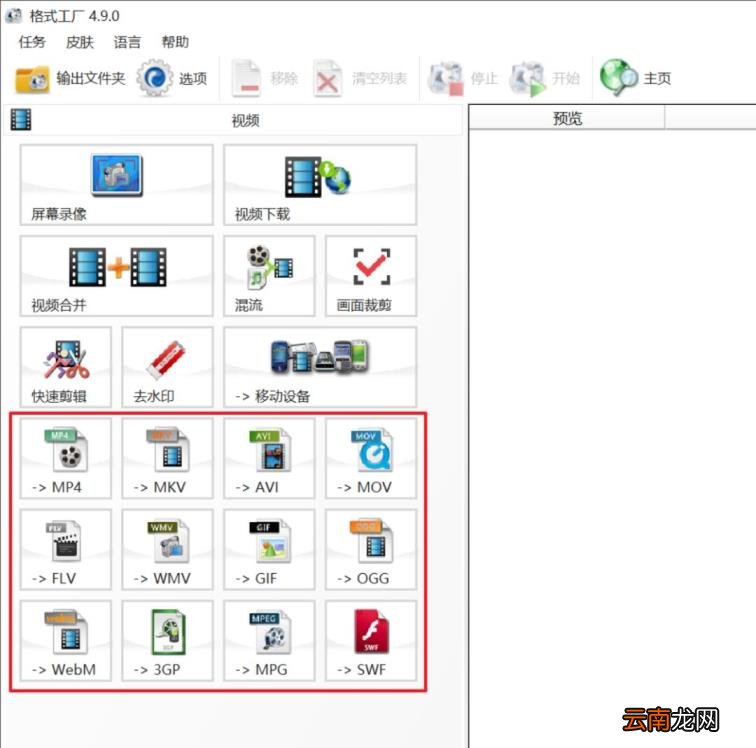The image size is (756, 748).
Task: Convert to OGG format
Action: pyautogui.click(x=371, y=549)
